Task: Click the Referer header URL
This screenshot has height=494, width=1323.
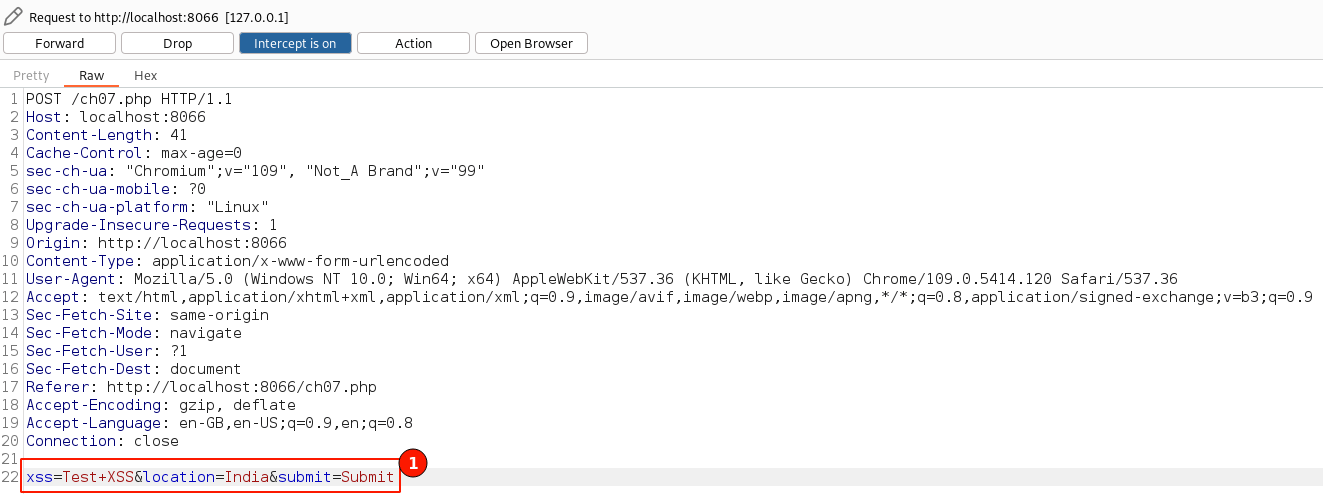Action: (x=241, y=387)
